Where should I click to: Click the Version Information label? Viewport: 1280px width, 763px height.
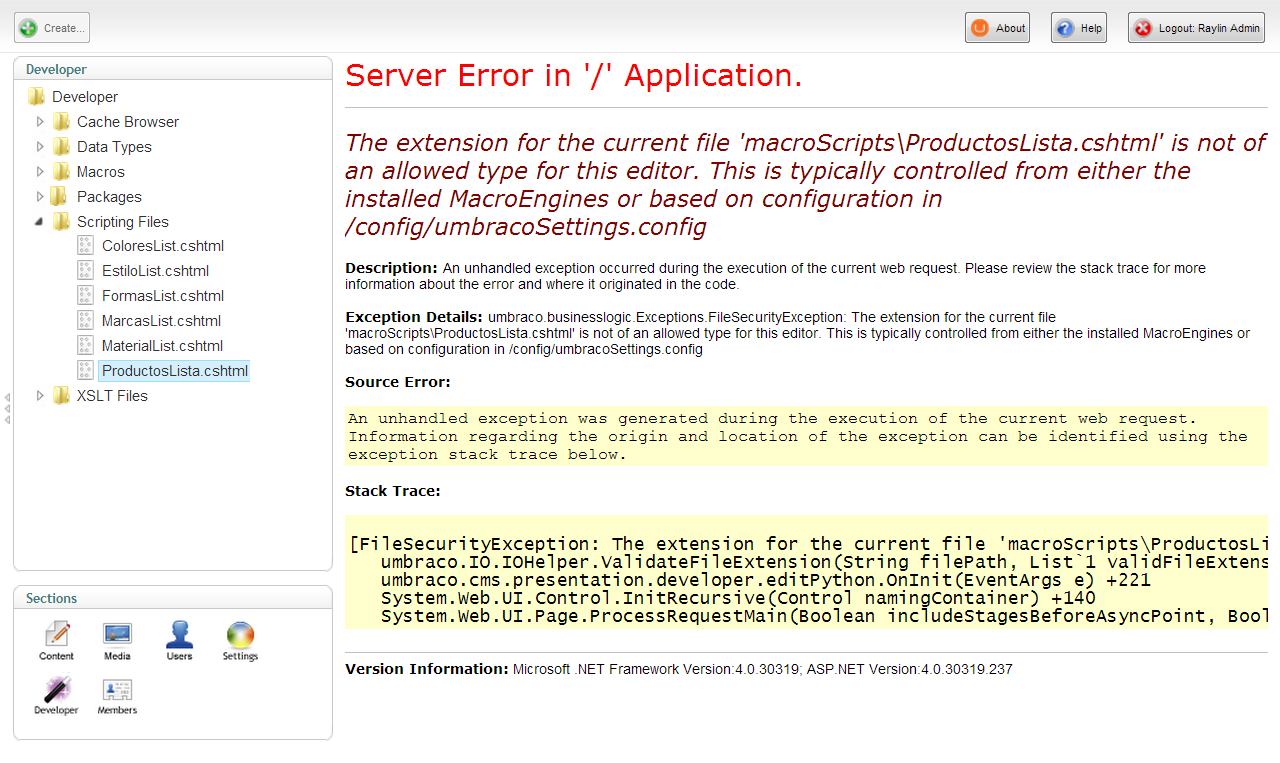(427, 669)
